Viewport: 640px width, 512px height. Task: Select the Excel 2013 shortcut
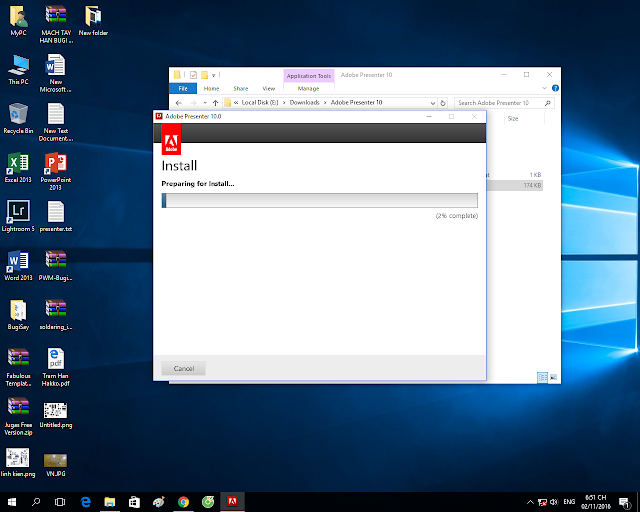(x=18, y=168)
